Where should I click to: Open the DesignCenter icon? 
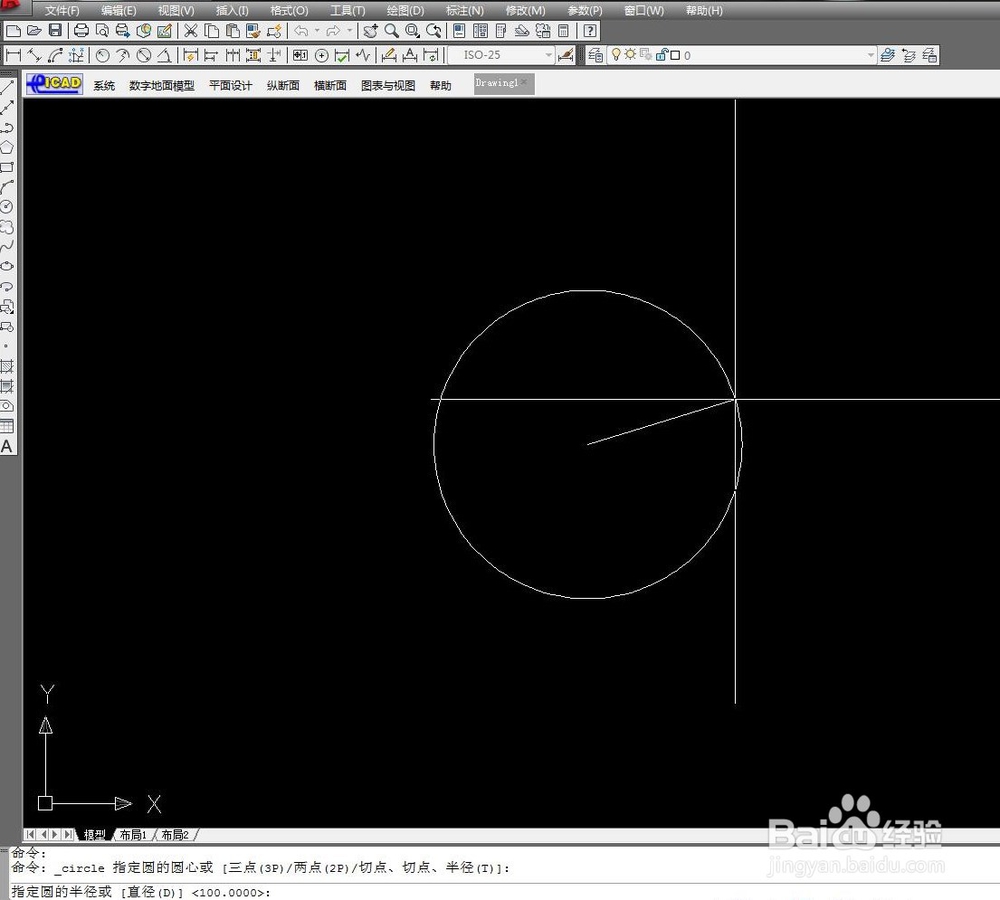pos(480,31)
